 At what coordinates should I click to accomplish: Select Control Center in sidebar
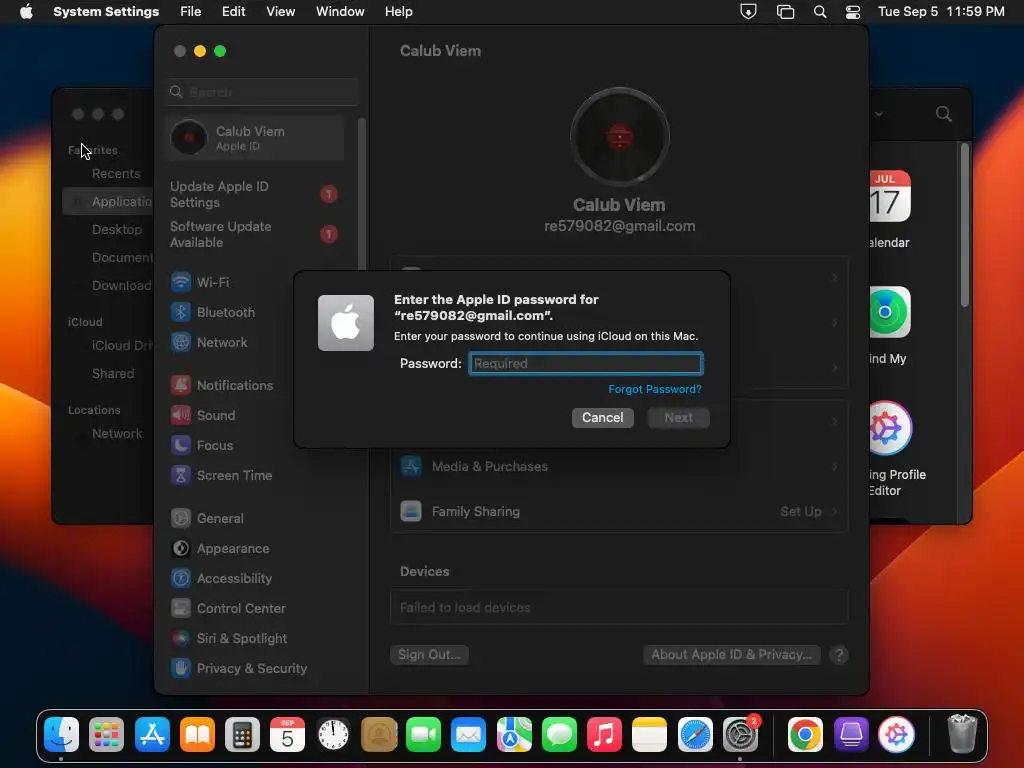(x=227, y=609)
